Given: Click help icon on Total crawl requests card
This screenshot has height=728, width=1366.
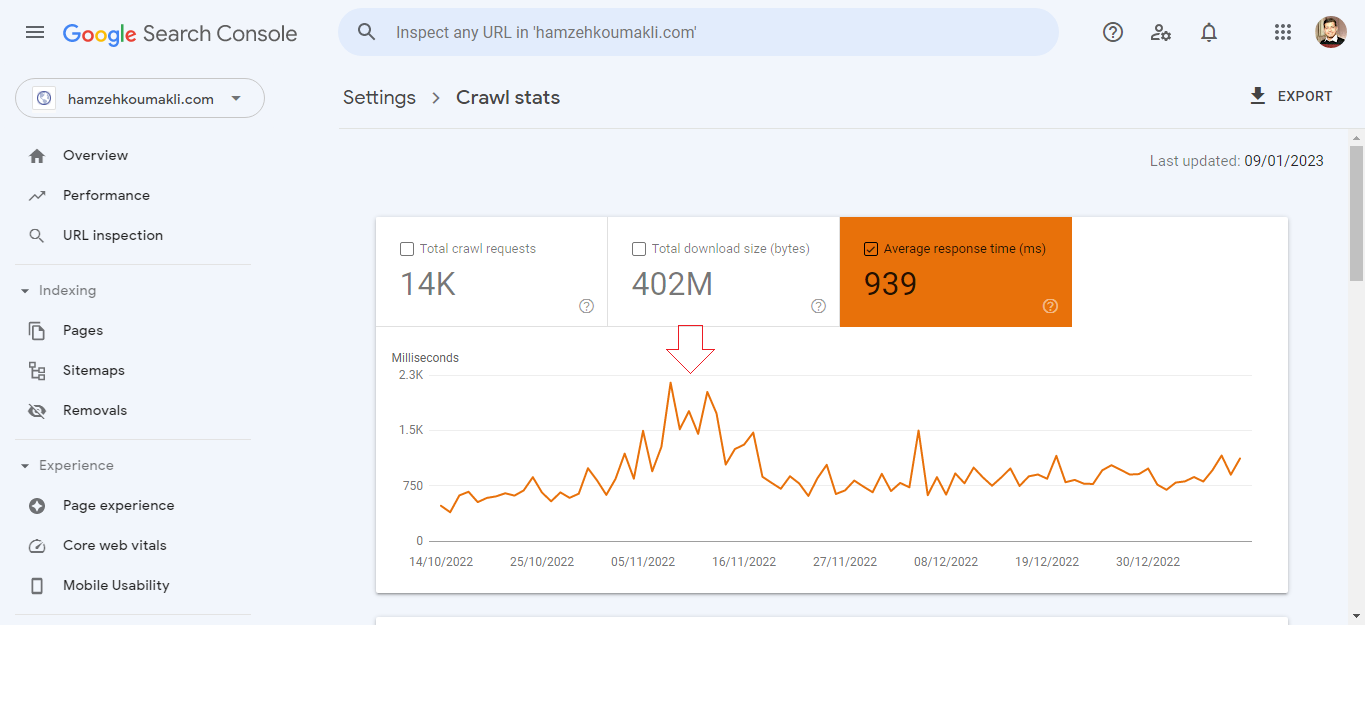Looking at the screenshot, I should coord(587,306).
